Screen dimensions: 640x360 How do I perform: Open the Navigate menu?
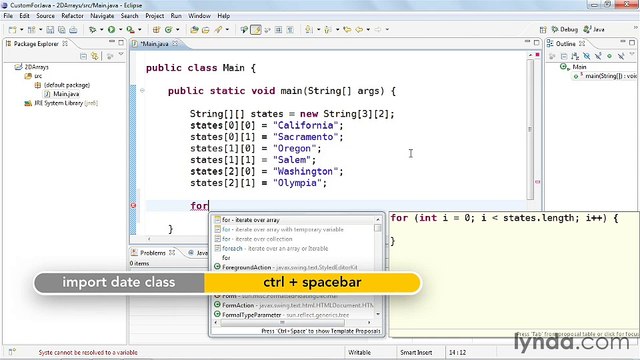(102, 16)
